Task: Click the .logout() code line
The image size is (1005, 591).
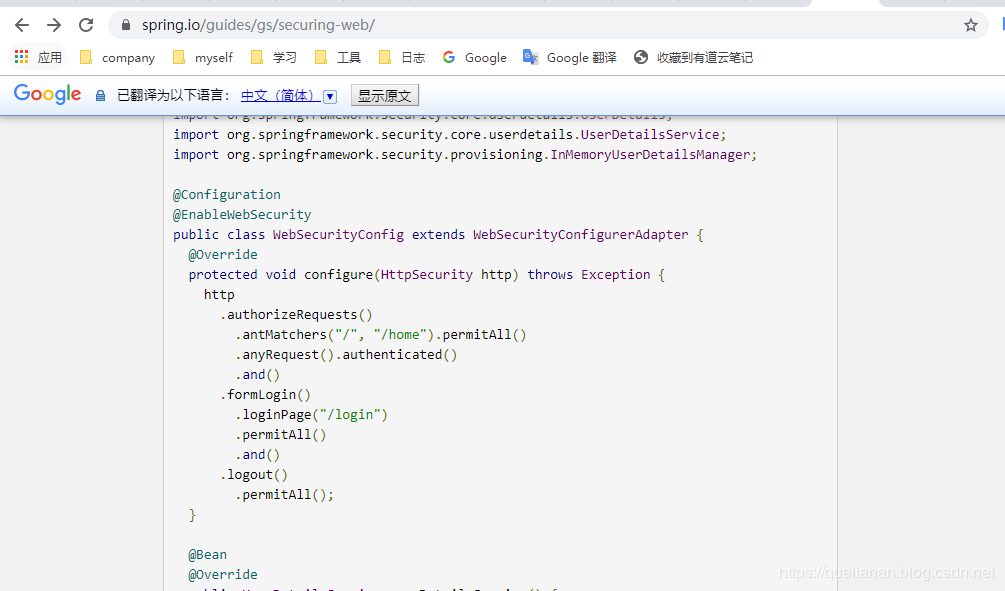Action: (x=254, y=474)
